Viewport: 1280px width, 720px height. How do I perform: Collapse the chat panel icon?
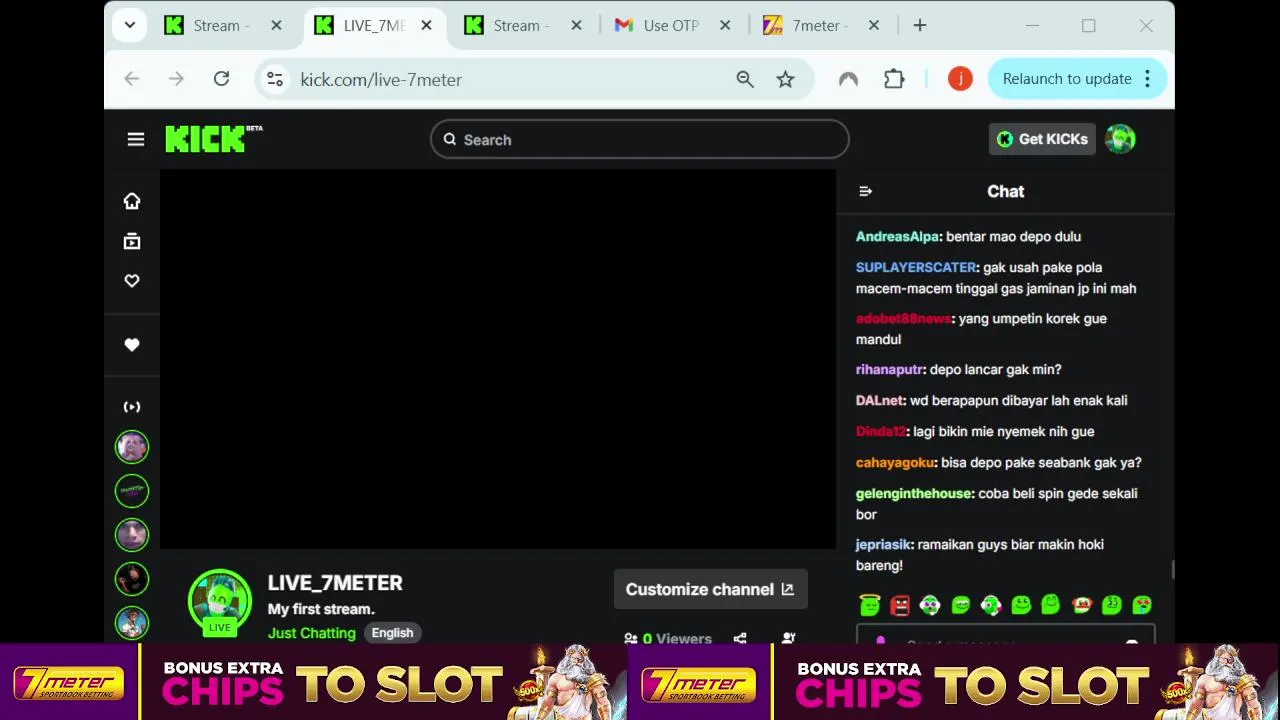click(x=866, y=191)
